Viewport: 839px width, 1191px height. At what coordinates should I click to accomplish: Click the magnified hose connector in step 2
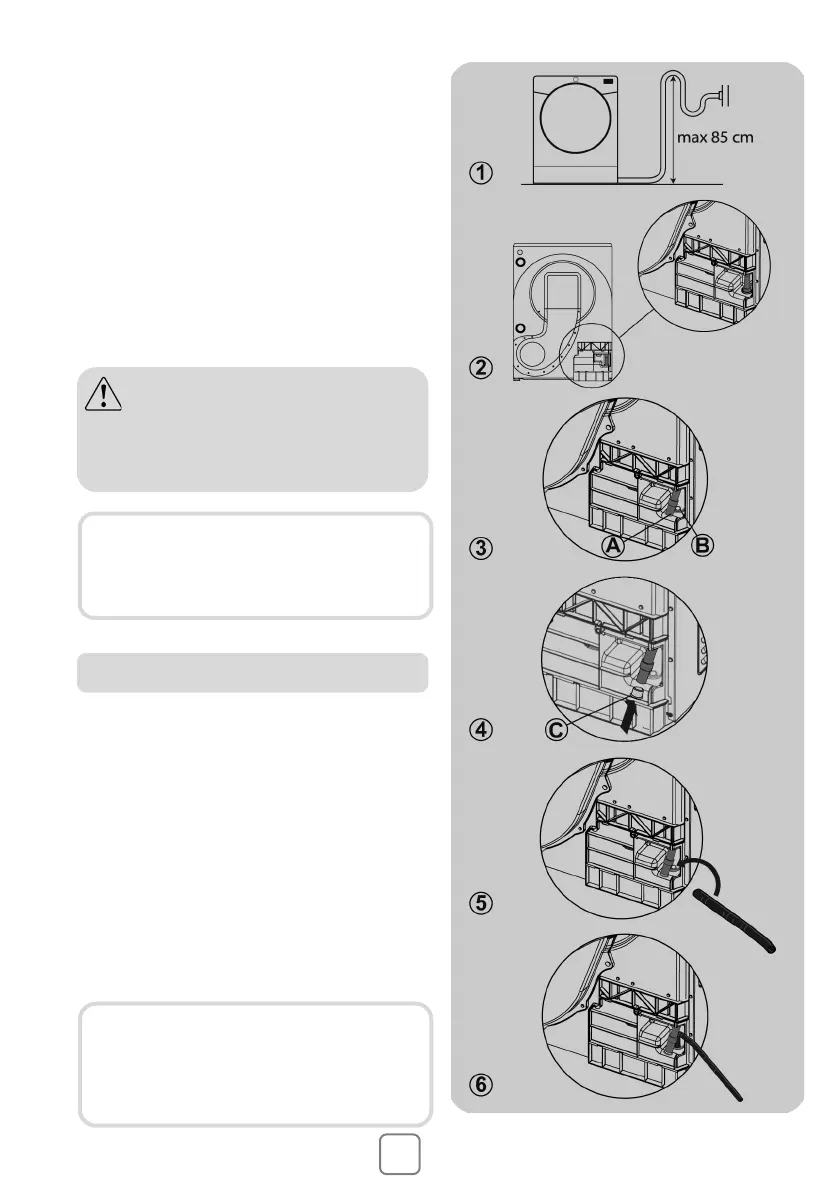704,266
